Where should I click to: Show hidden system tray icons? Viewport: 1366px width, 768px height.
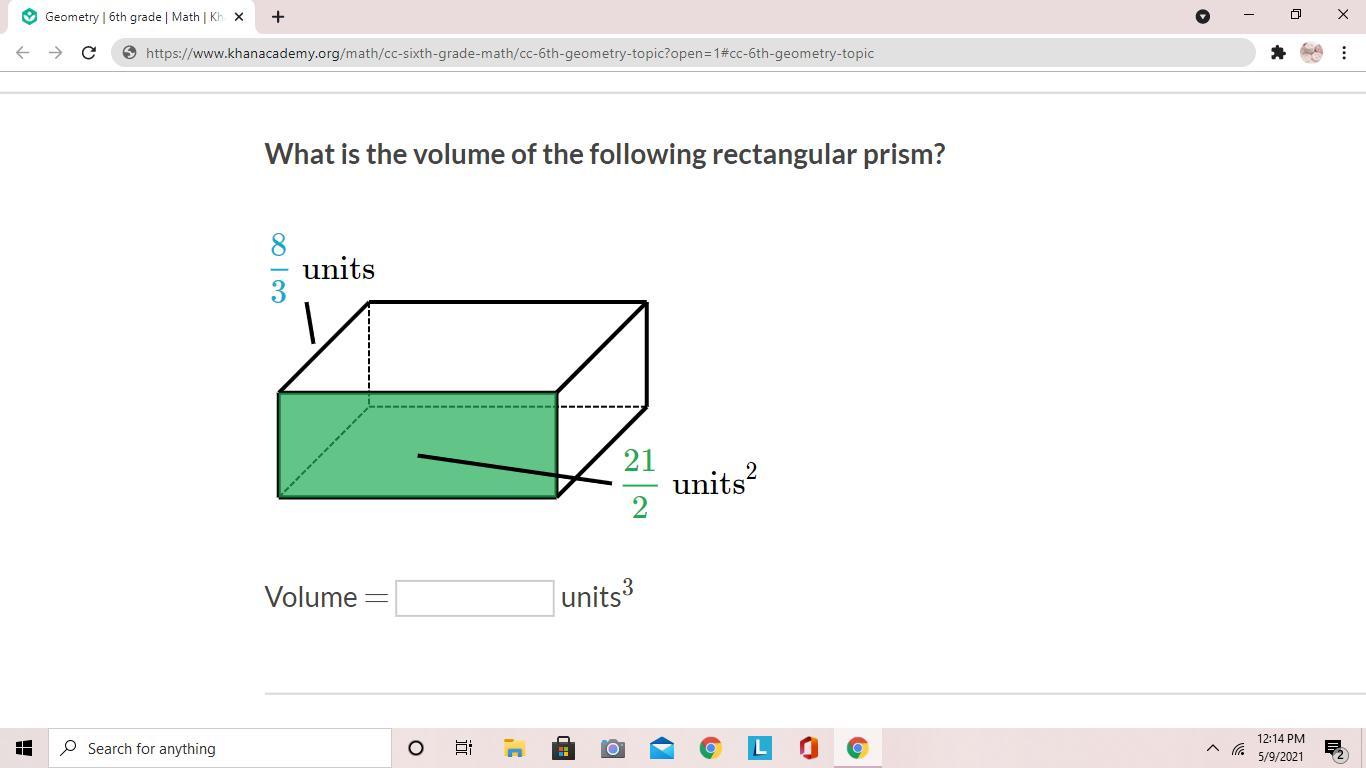(1212, 748)
